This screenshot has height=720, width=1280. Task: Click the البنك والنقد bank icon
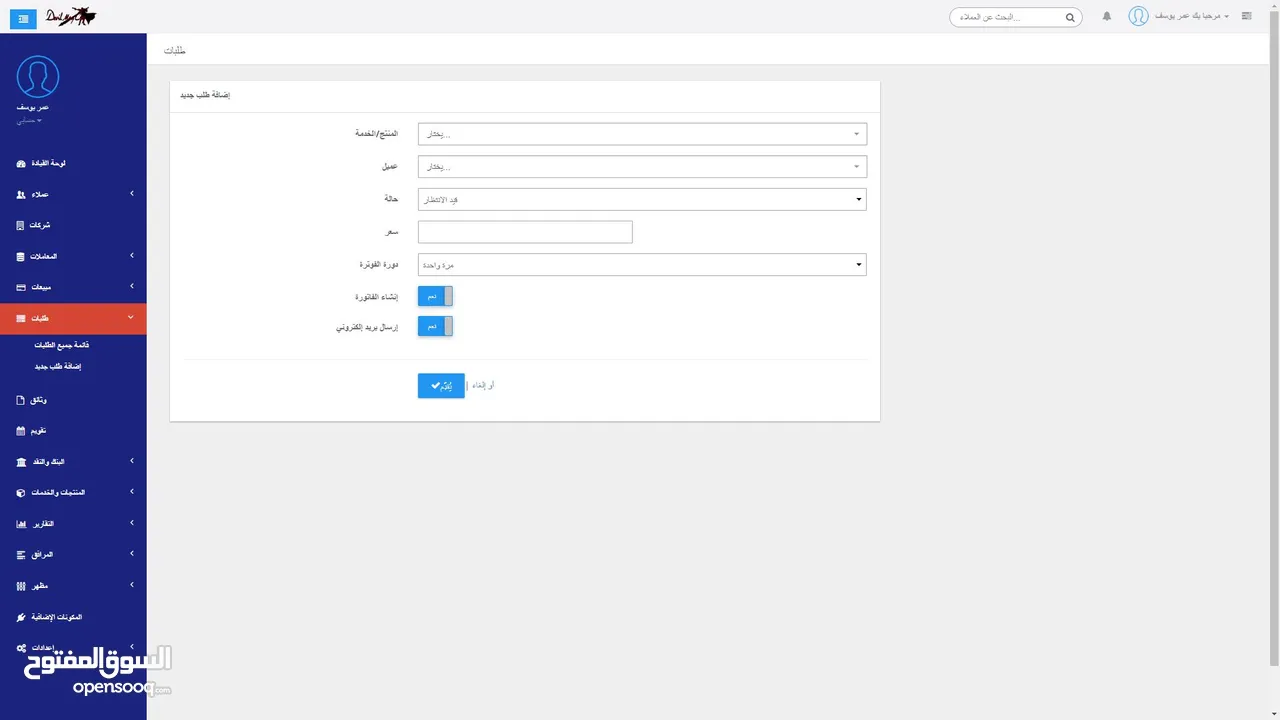(x=21, y=462)
